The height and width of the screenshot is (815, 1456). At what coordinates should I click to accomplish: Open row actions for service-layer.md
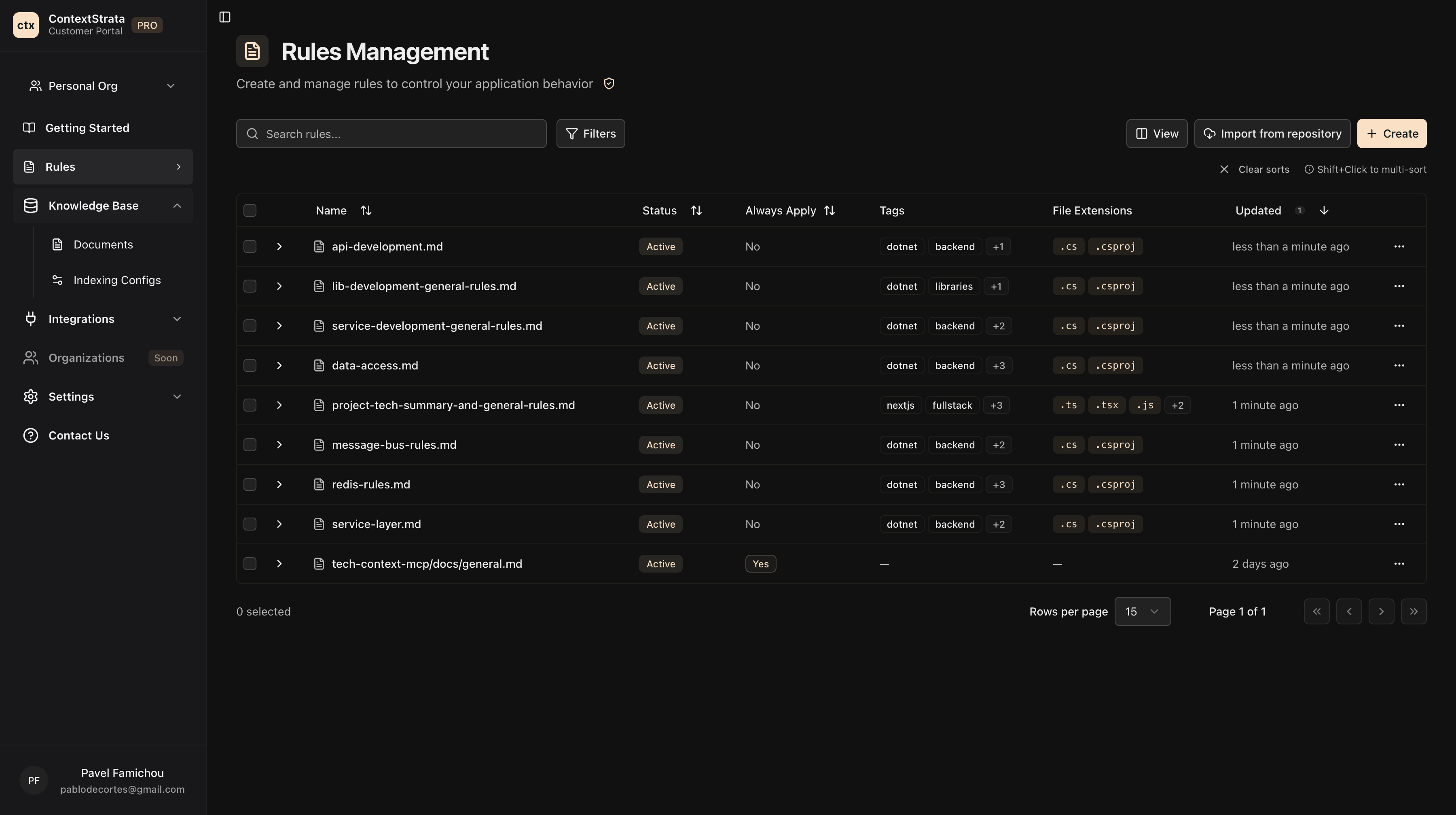(1399, 524)
